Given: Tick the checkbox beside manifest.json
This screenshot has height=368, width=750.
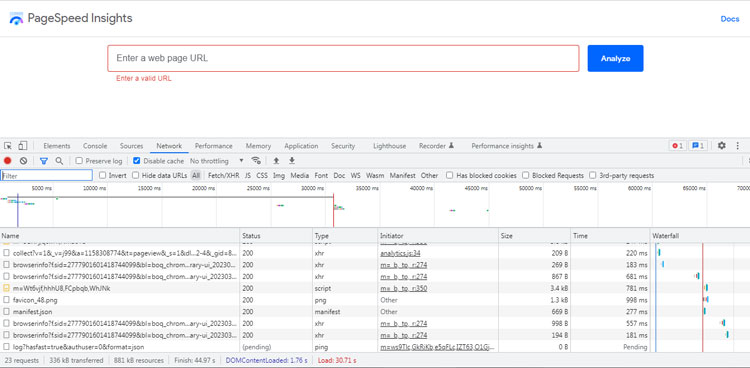Looking at the screenshot, I should 6,312.
